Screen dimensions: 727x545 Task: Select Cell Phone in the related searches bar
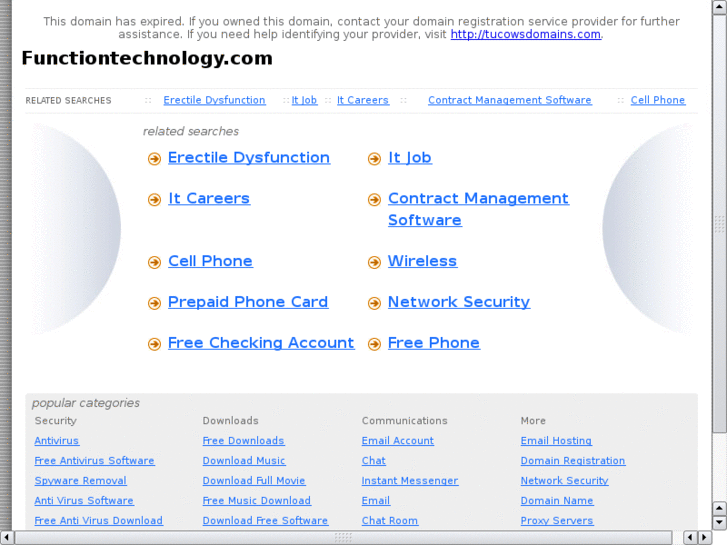pyautogui.click(x=657, y=100)
